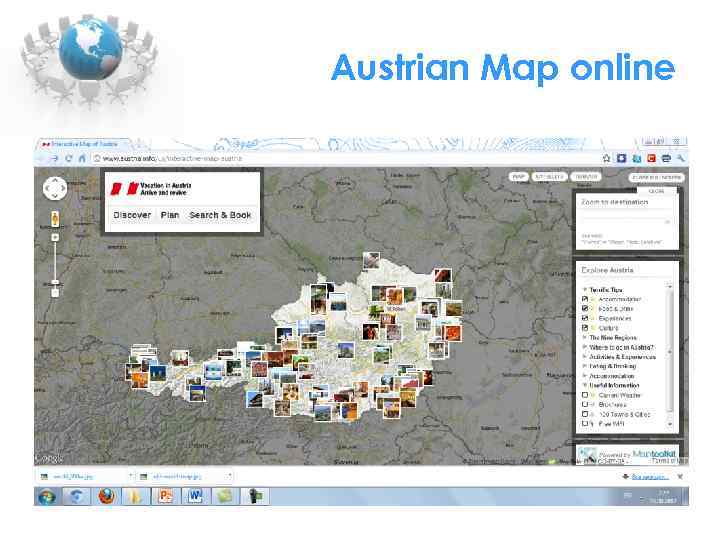The image size is (720, 540).
Task: Open the wrench settings menu icon
Action: 681,158
